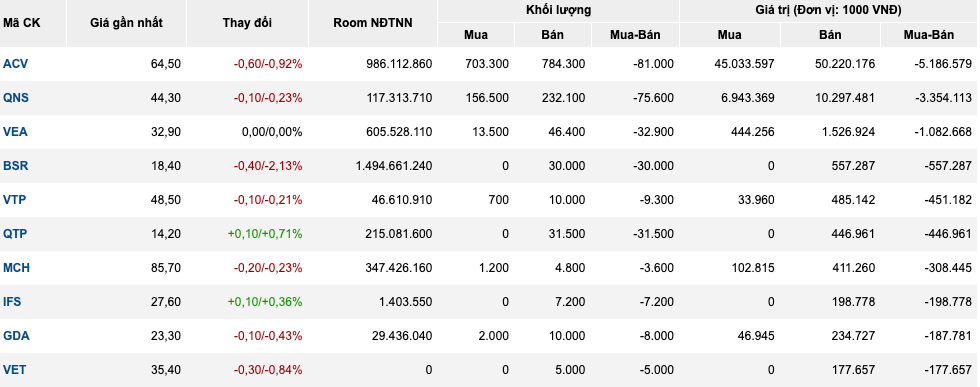Click the Room NĐTNN column header
The height and width of the screenshot is (387, 980).
[373, 23]
